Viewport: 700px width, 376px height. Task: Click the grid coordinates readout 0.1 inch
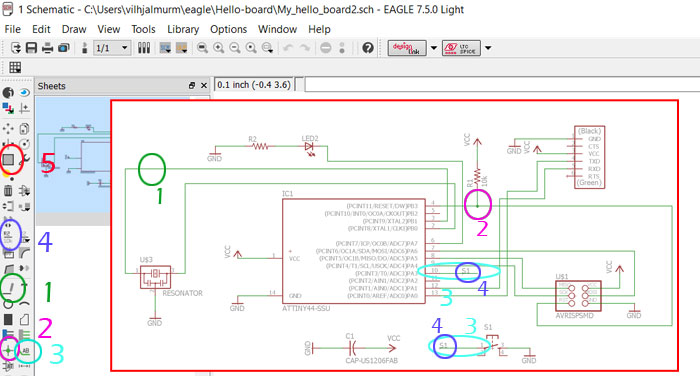[254, 84]
